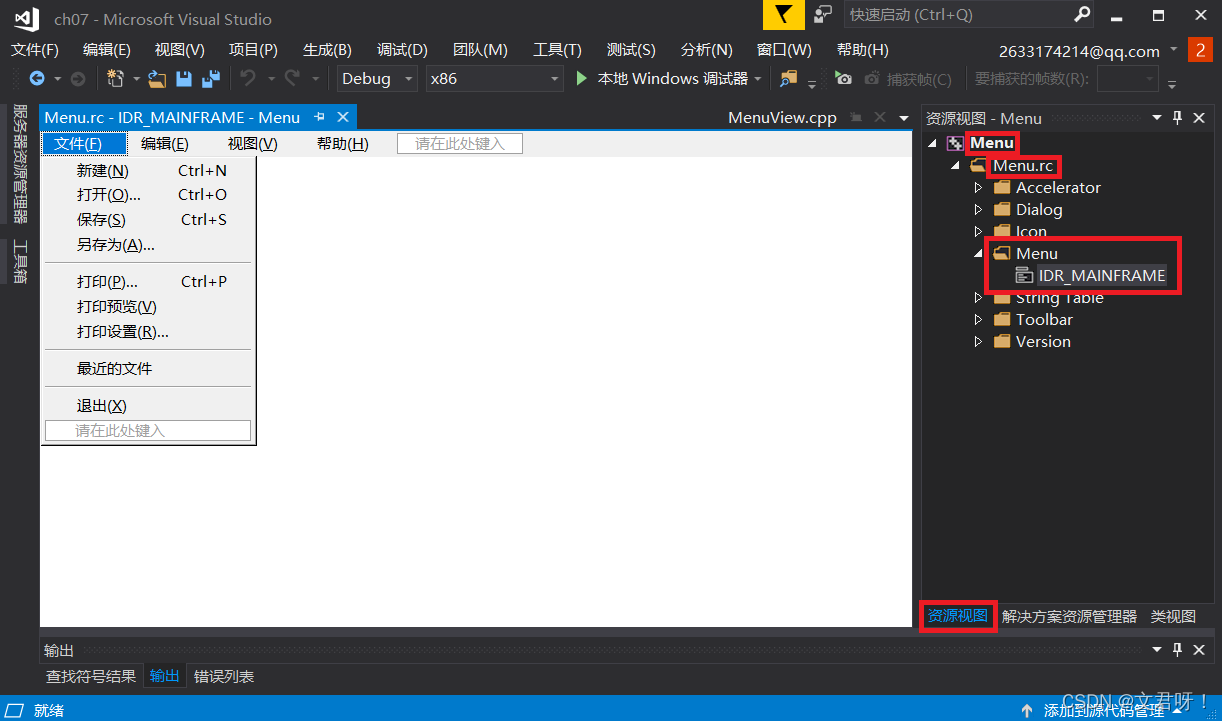The image size is (1222, 721).
Task: Select 退出(X) in the designed menu
Action: [150, 405]
